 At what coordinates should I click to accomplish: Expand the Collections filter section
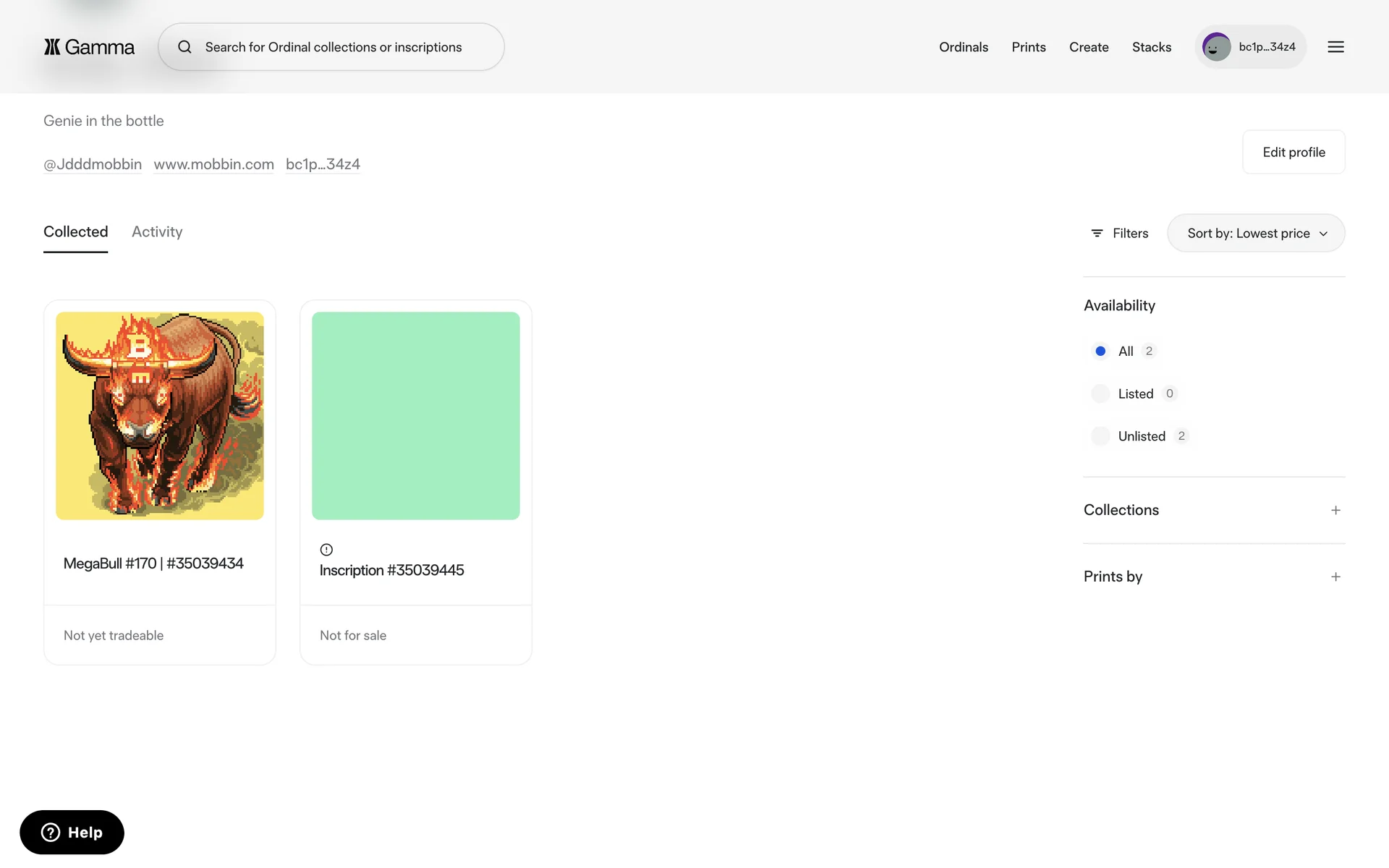click(x=1335, y=510)
